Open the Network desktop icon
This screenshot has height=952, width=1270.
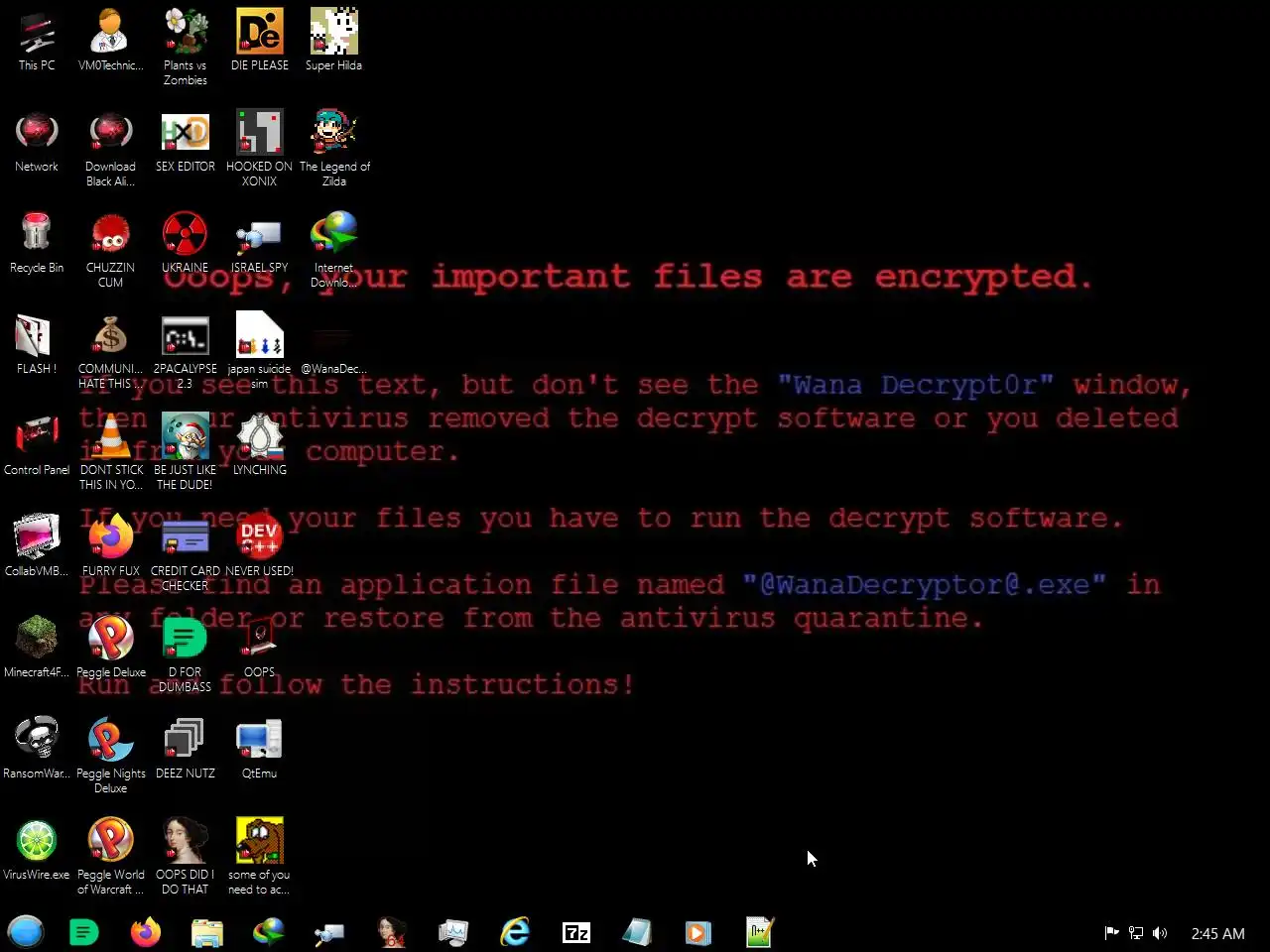coord(37,141)
